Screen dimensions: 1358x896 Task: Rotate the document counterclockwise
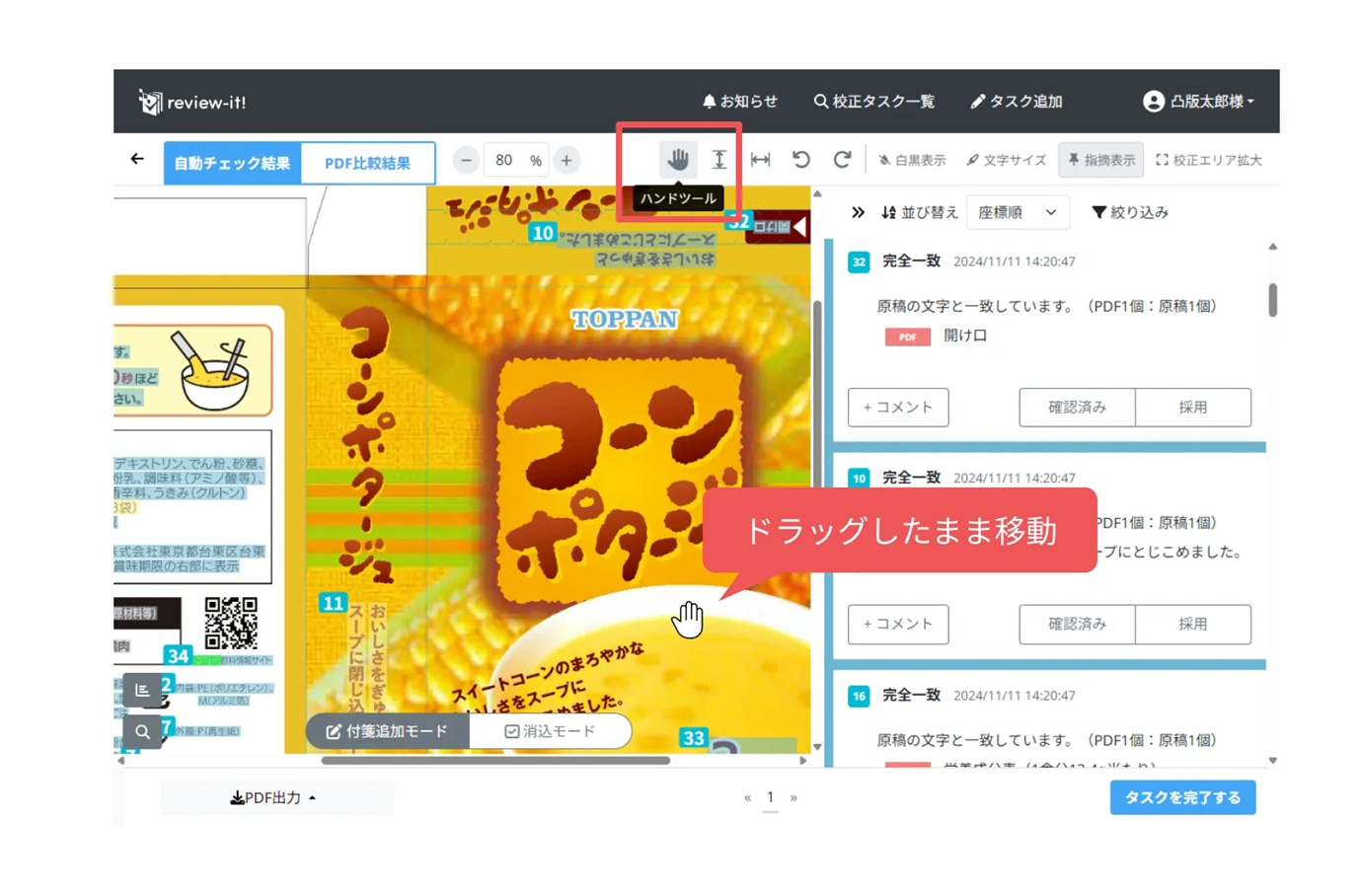(x=801, y=159)
